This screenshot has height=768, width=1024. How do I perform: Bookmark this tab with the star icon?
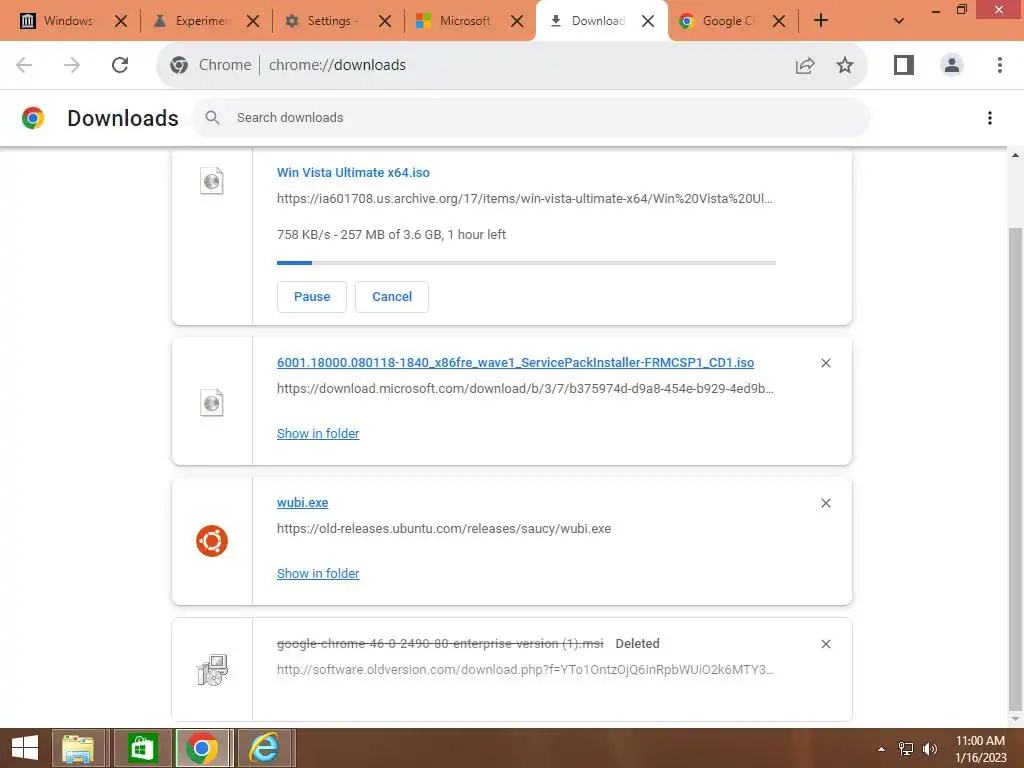pos(845,65)
